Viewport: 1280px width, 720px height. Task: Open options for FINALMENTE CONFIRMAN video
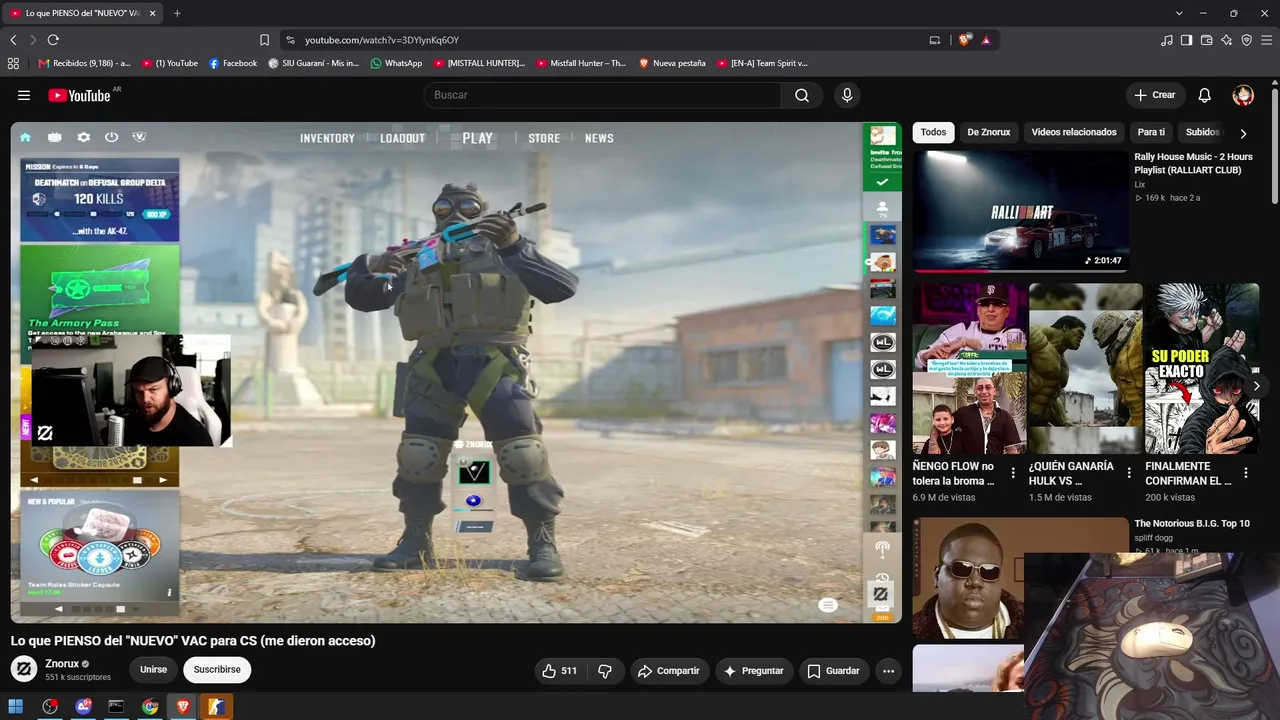(x=1246, y=473)
